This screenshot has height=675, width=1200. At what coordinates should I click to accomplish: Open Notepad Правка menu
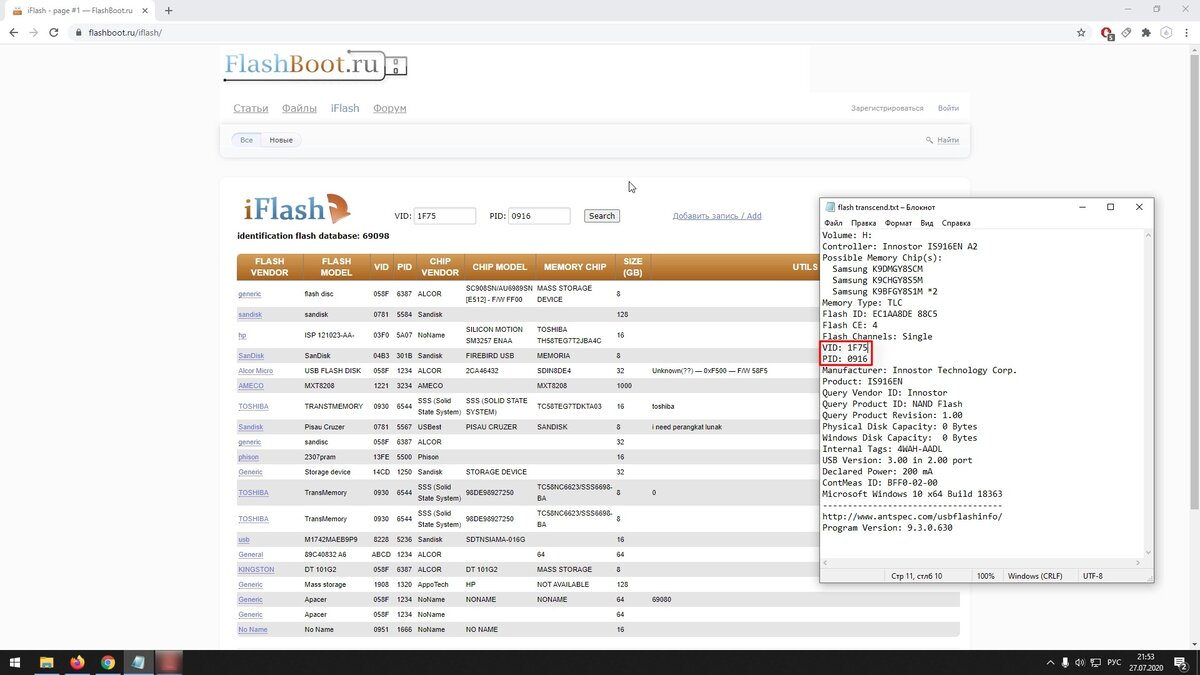(x=864, y=223)
